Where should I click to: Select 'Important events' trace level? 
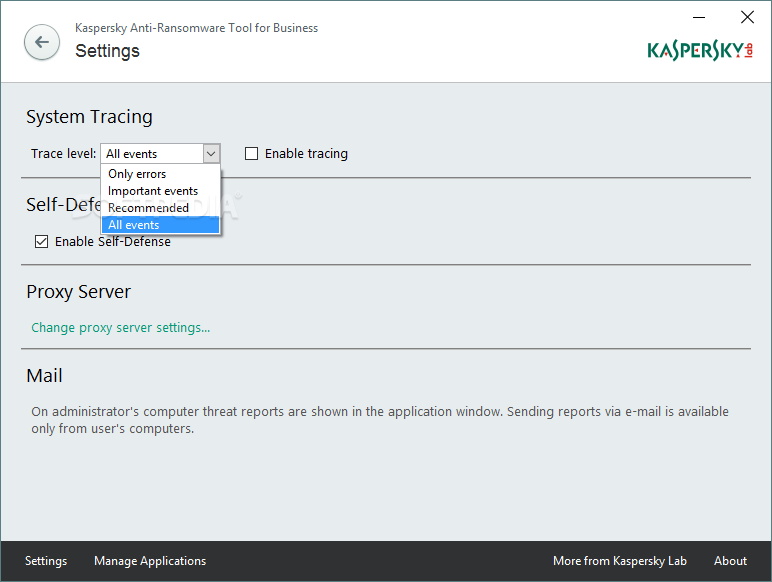(x=161, y=191)
